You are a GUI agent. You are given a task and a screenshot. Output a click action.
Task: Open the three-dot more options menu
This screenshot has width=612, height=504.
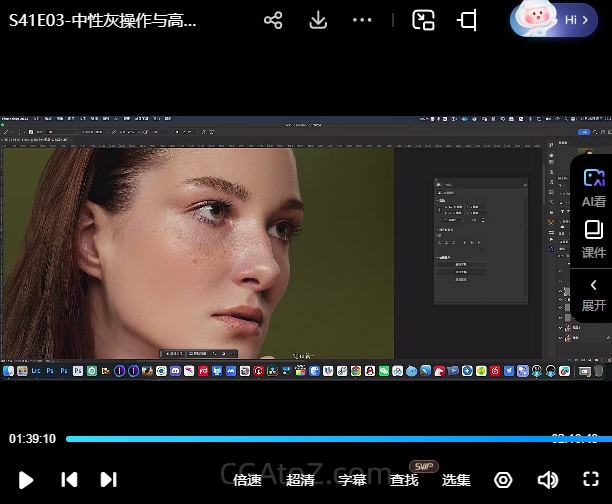363,21
